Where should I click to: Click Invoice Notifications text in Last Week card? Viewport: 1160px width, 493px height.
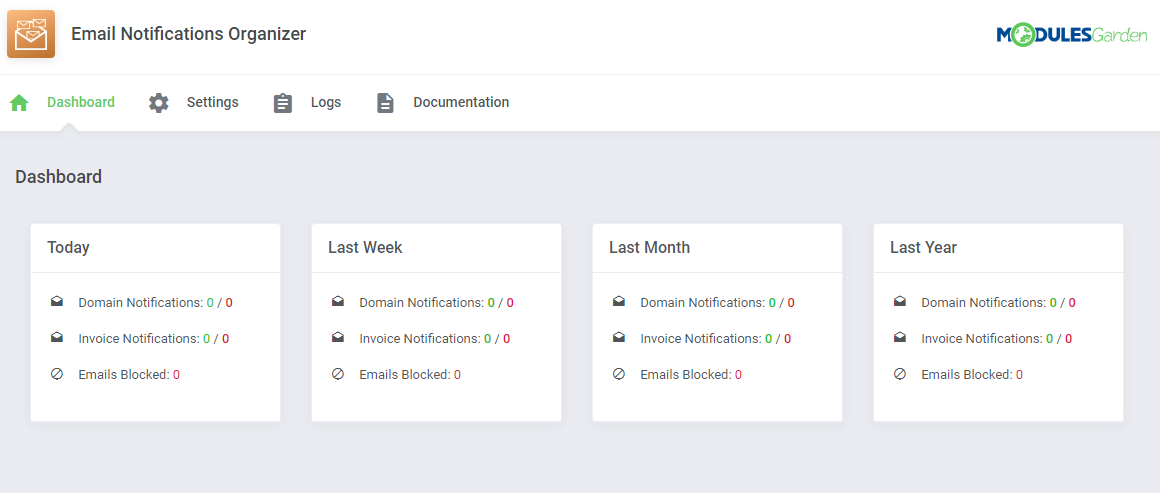[420, 338]
